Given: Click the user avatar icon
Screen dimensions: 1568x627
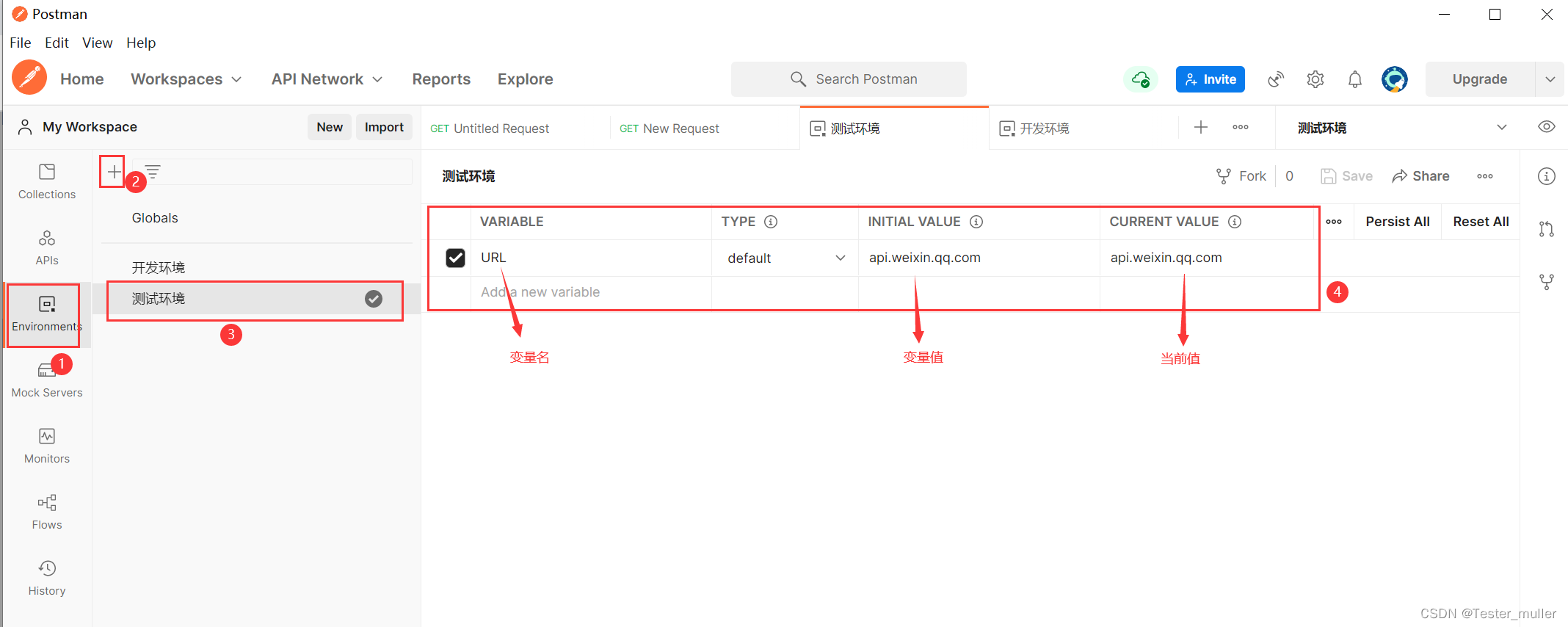Looking at the screenshot, I should pyautogui.click(x=1394, y=79).
